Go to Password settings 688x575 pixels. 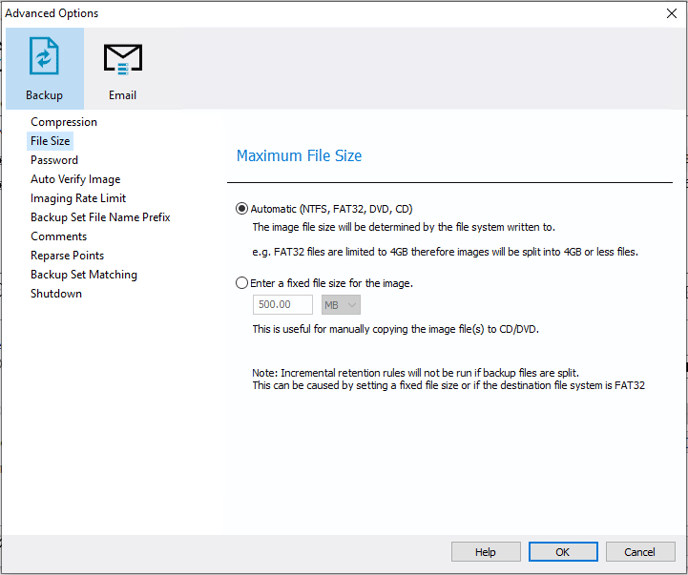[54, 160]
